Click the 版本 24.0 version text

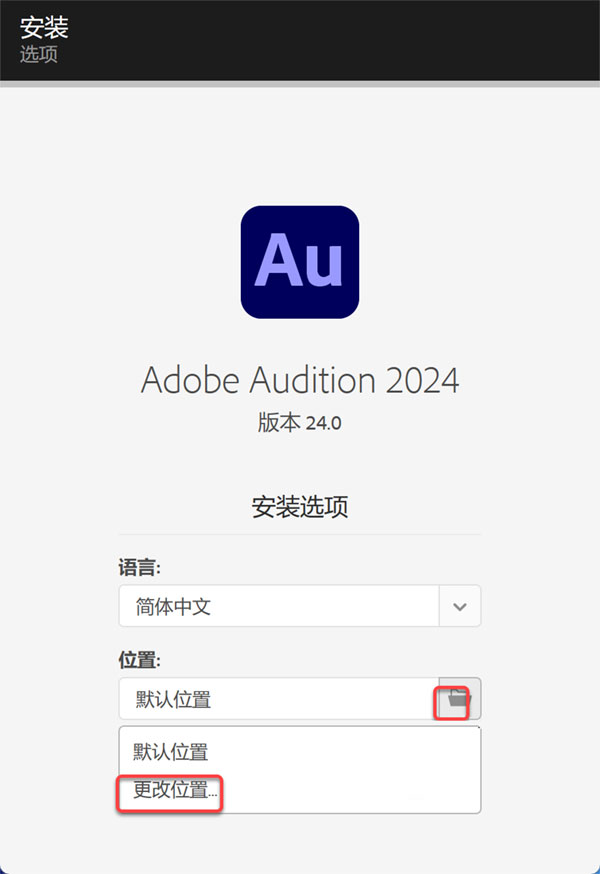(299, 423)
